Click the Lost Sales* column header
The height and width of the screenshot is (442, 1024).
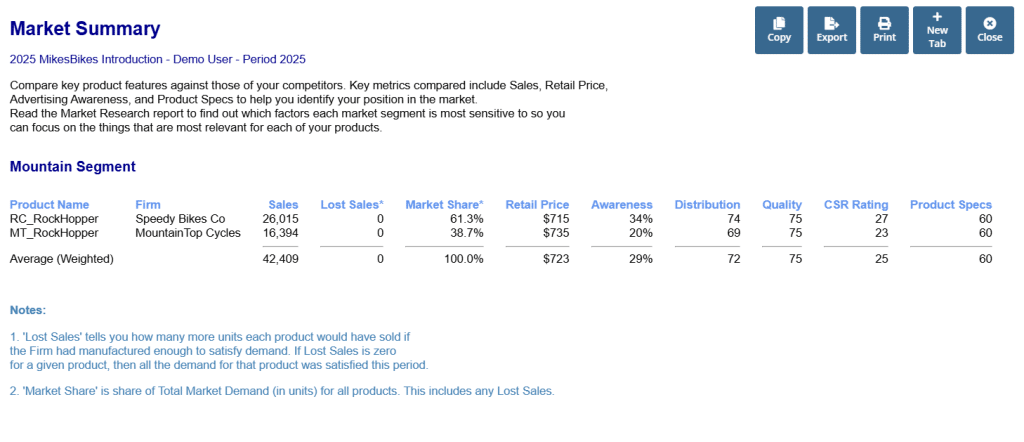[x=352, y=205]
